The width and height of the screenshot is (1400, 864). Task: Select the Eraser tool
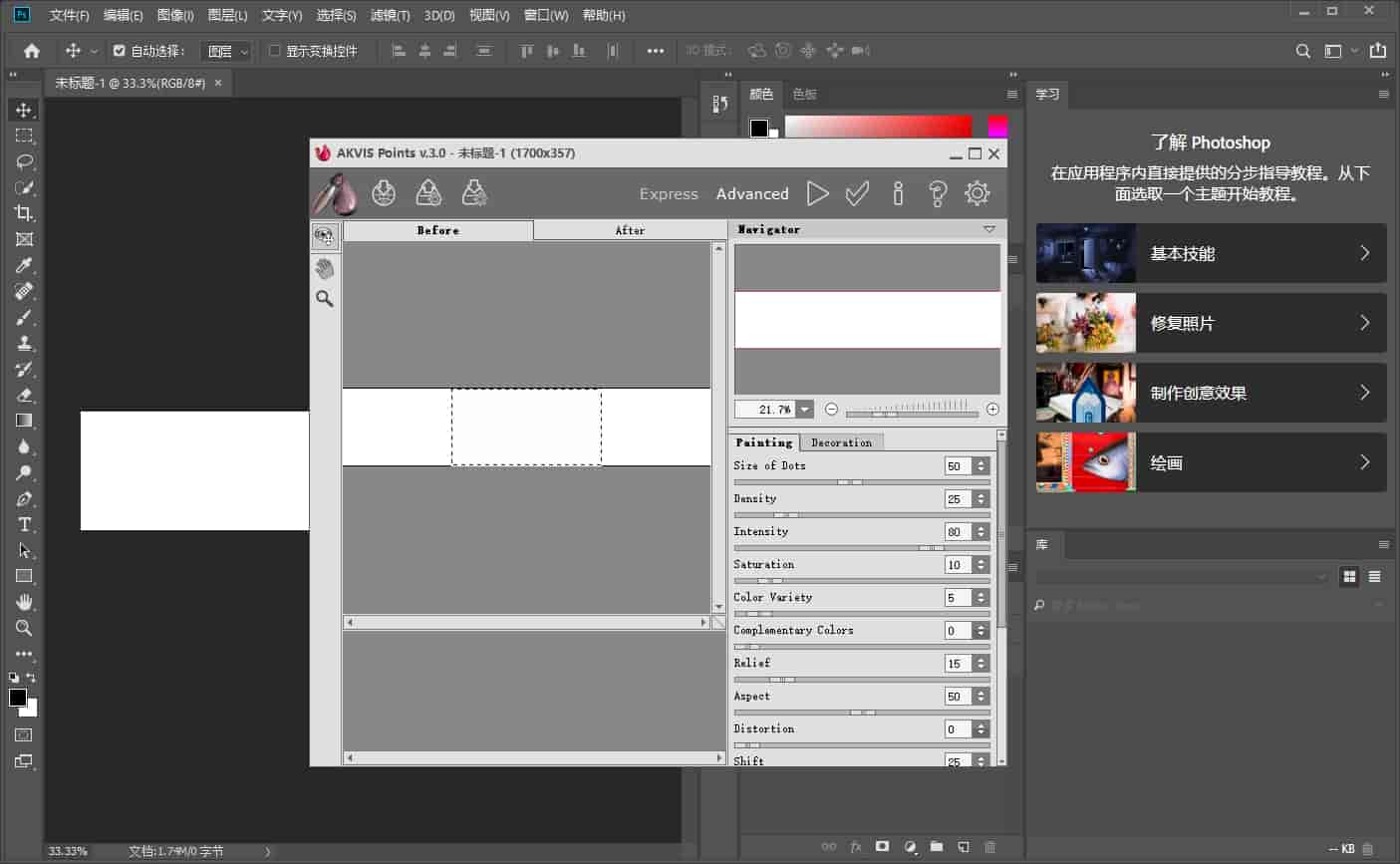click(x=24, y=395)
